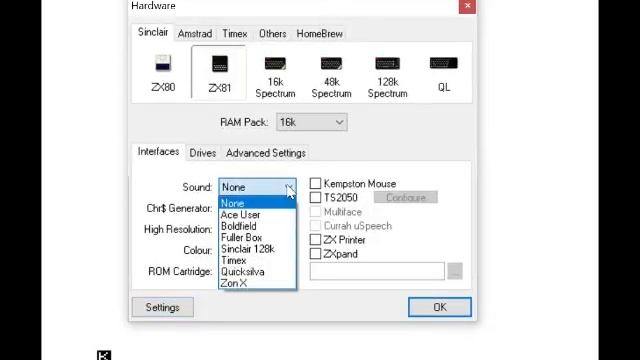
Task: Open the Advanced Settings tab
Action: coord(266,153)
